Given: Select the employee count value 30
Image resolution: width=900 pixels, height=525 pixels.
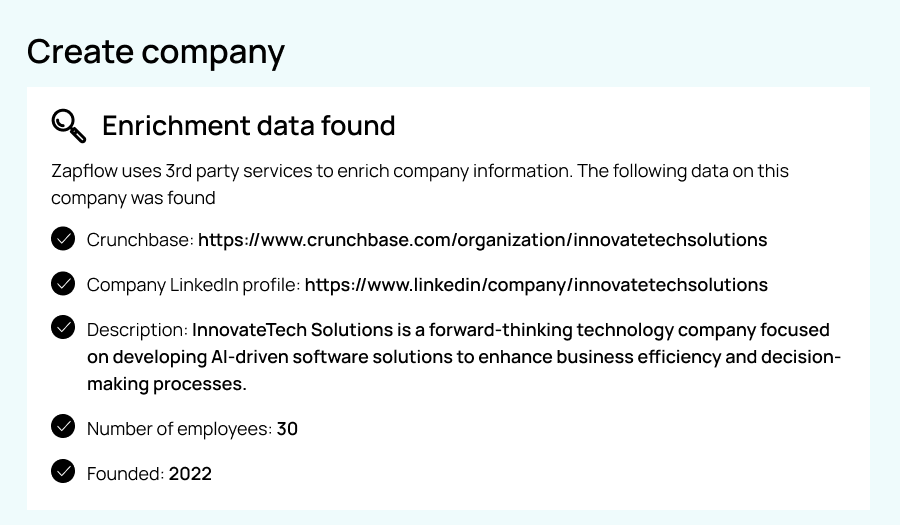Looking at the screenshot, I should click(x=287, y=429).
